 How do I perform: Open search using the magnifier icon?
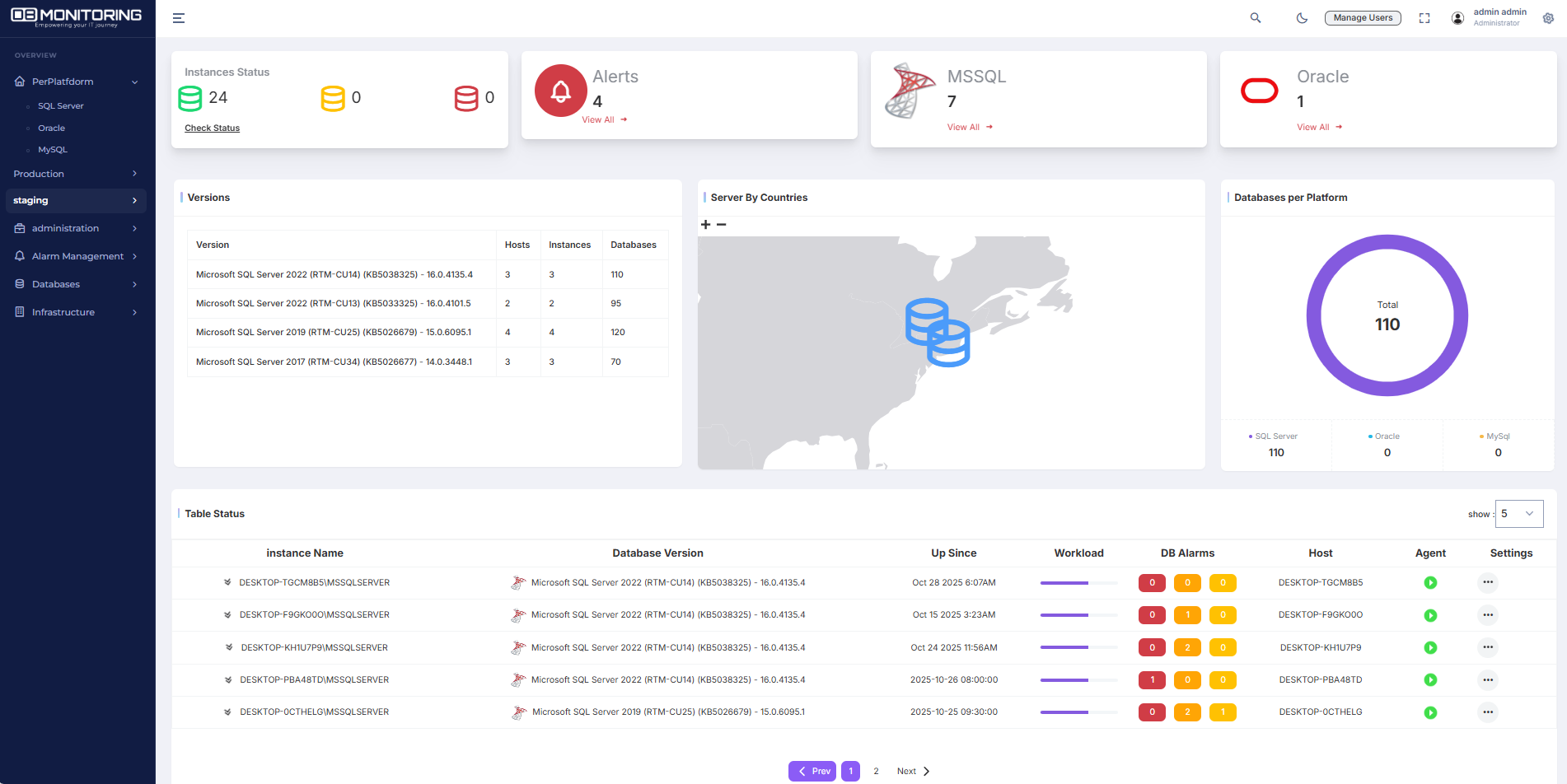1256,17
